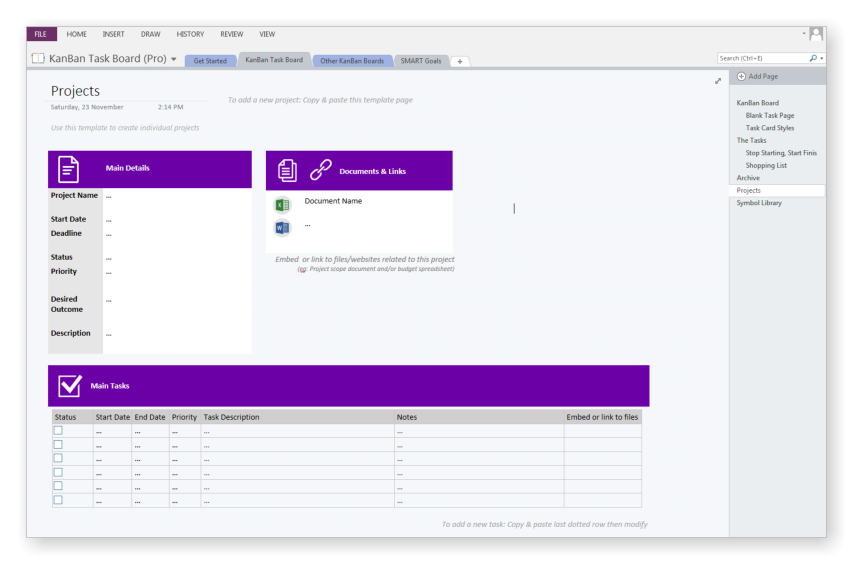Image resolution: width=863 pixels, height=574 pixels.
Task: Click the Main Details document icon
Action: pyautogui.click(x=68, y=170)
